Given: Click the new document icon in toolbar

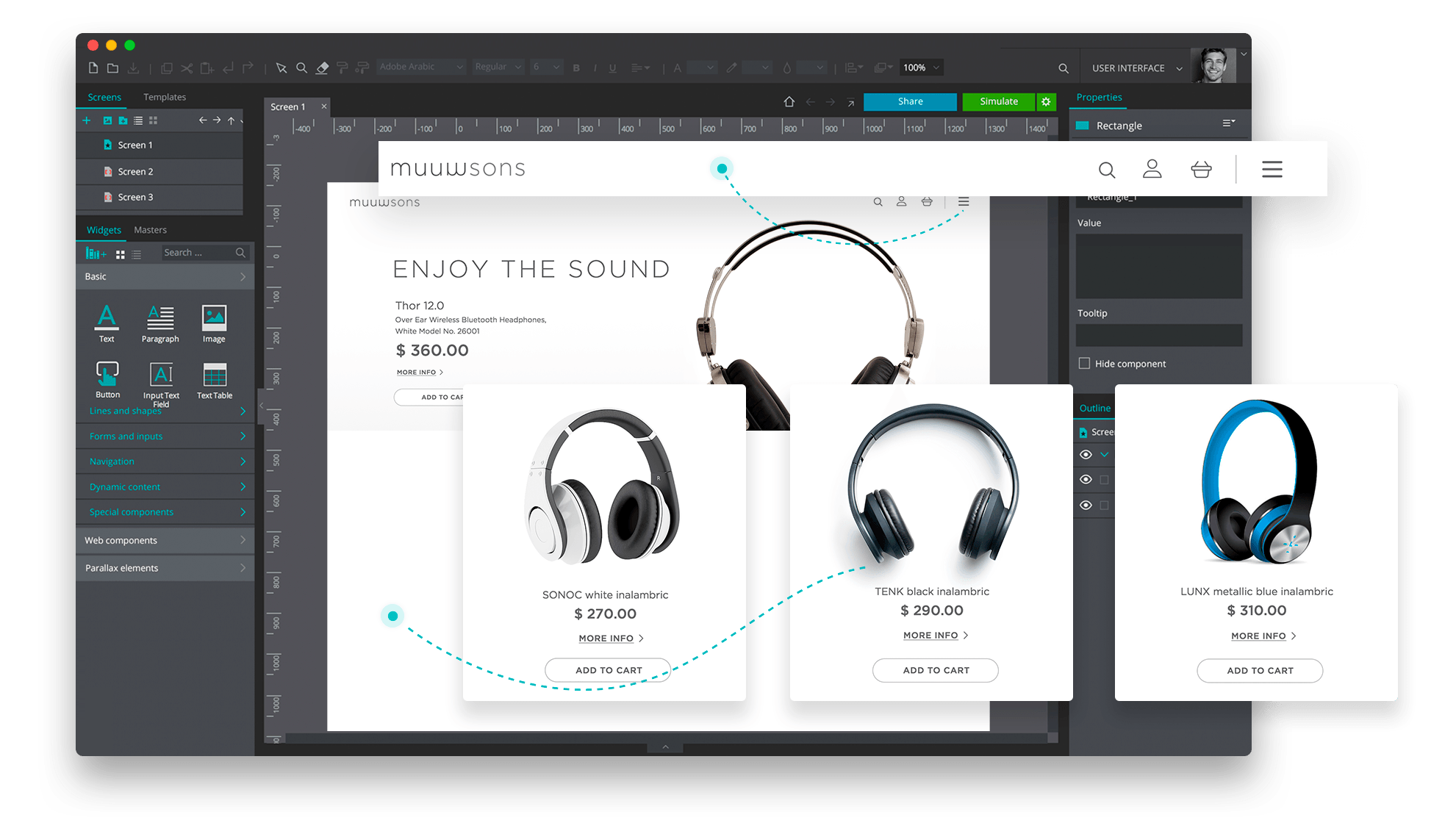Looking at the screenshot, I should (93, 68).
